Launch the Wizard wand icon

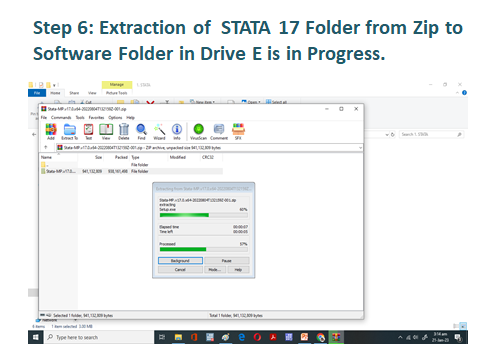point(159,131)
